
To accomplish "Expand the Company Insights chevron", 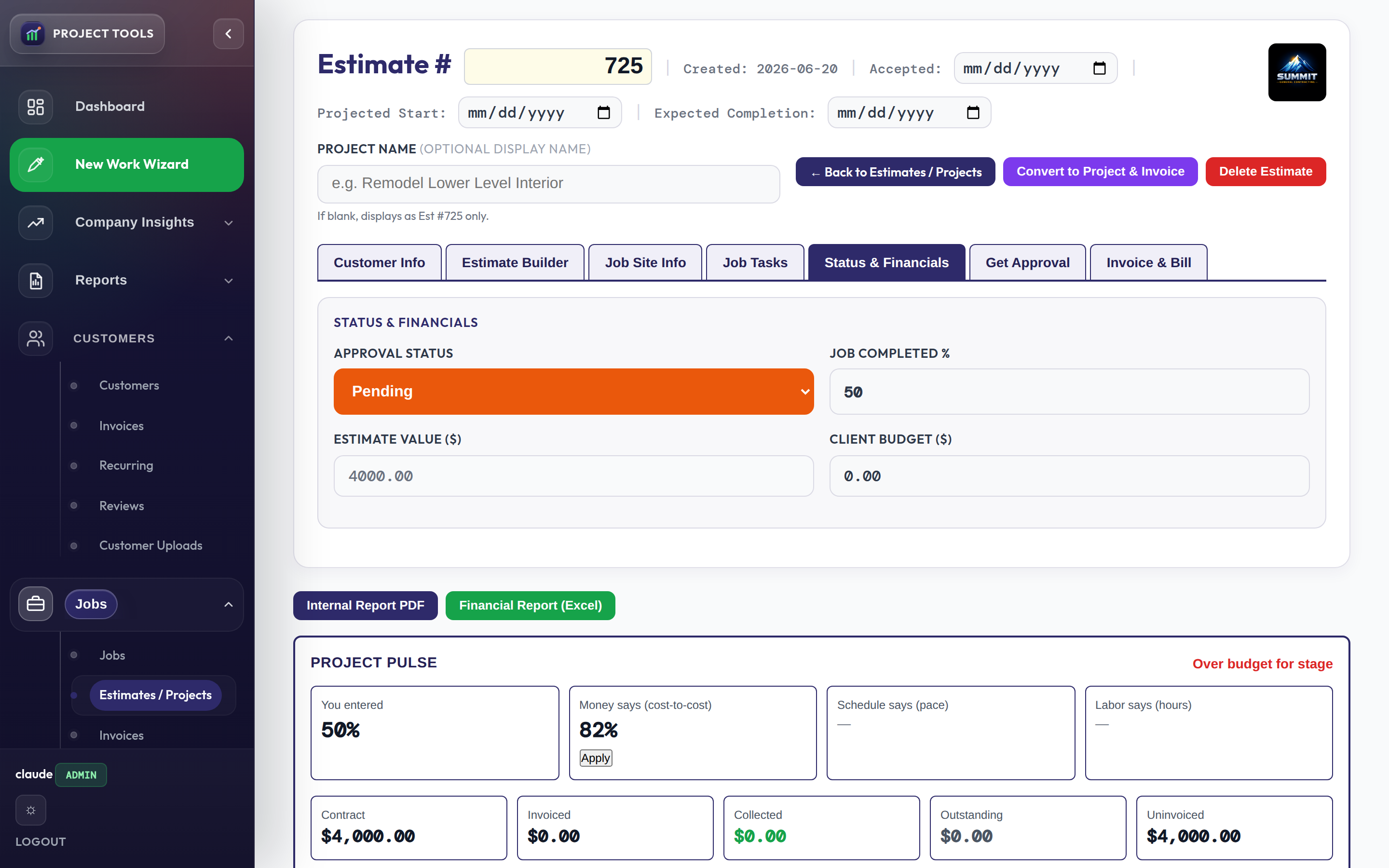I will (x=229, y=223).
